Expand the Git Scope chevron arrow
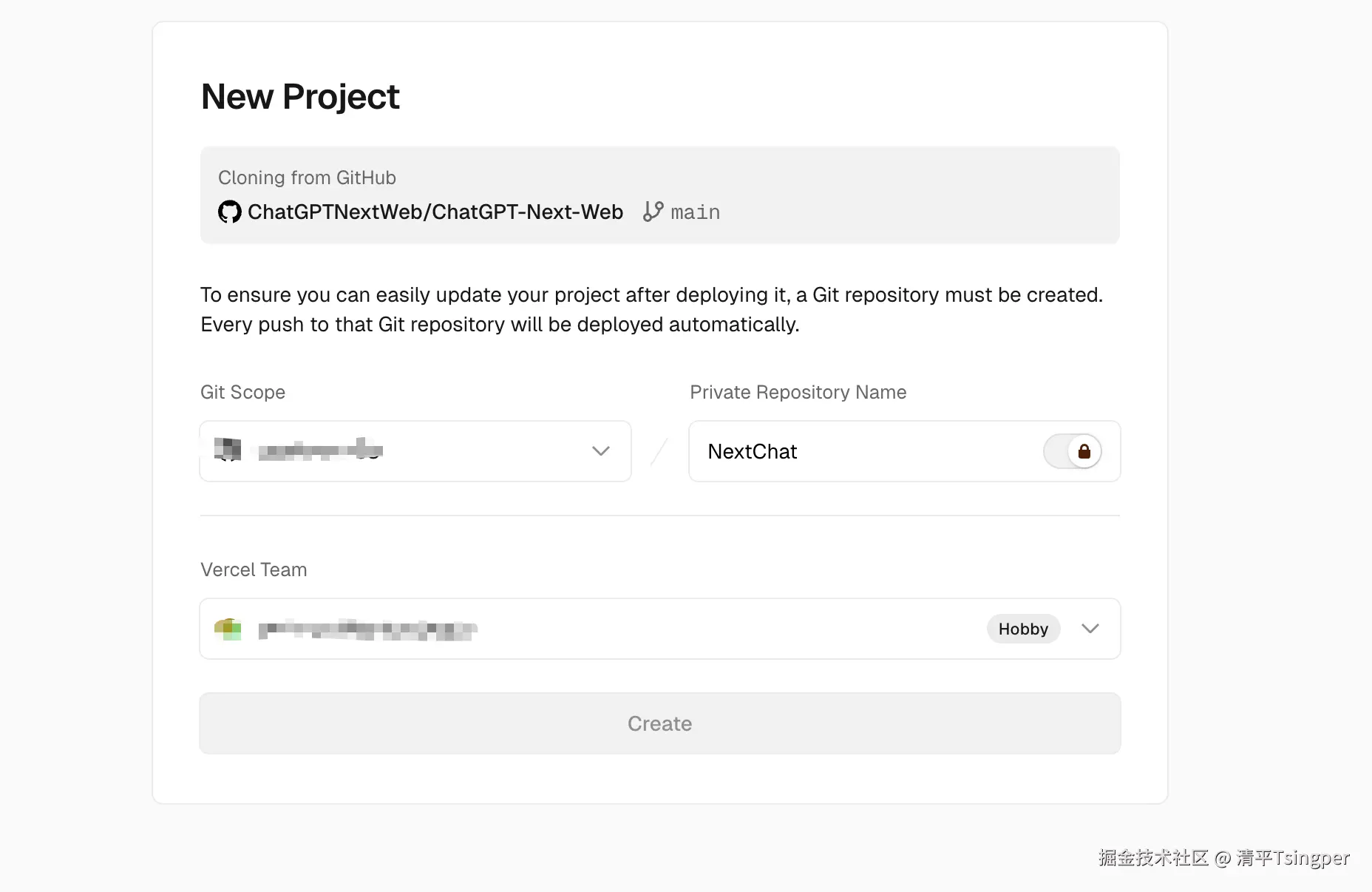 click(x=600, y=451)
